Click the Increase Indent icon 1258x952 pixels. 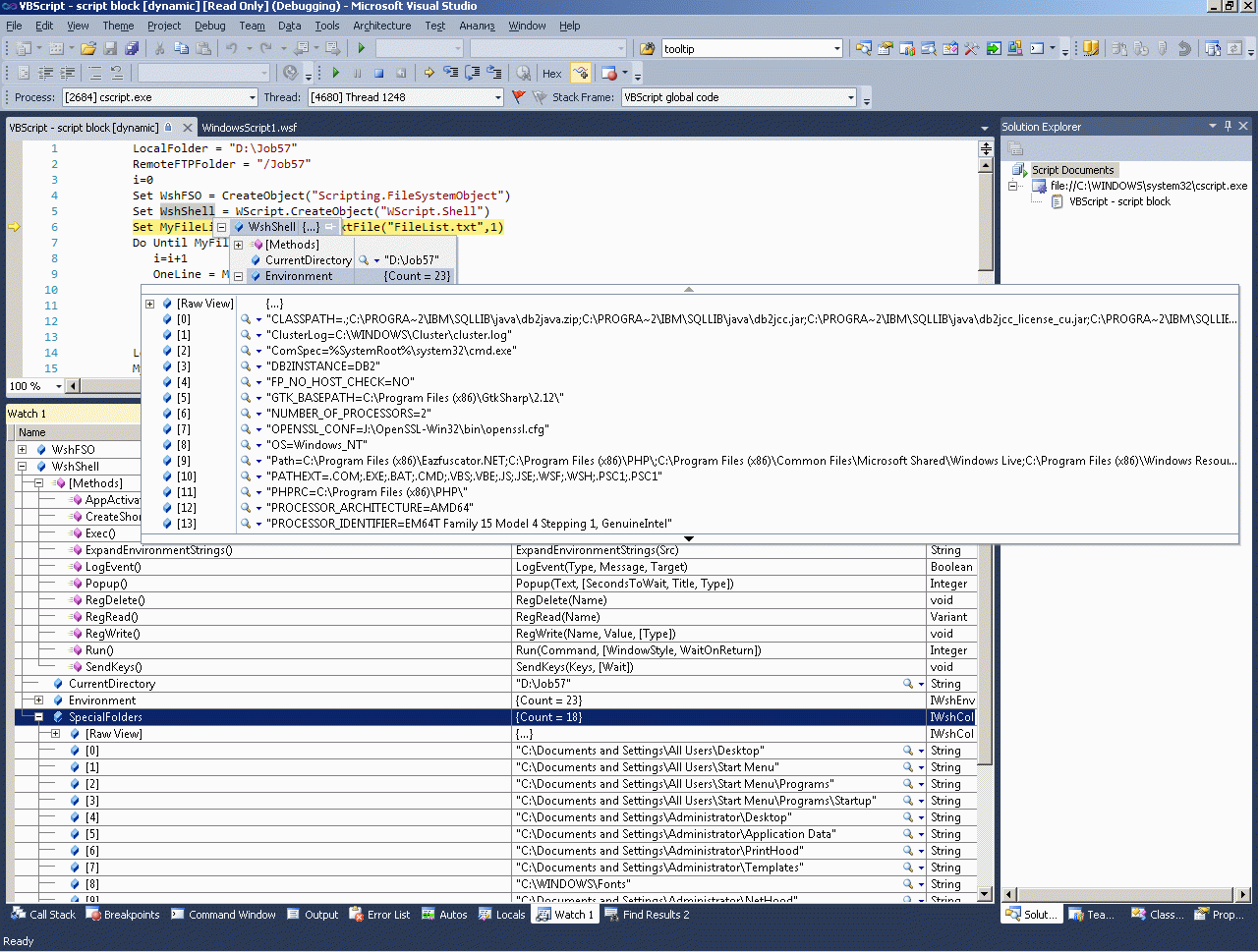(67, 73)
